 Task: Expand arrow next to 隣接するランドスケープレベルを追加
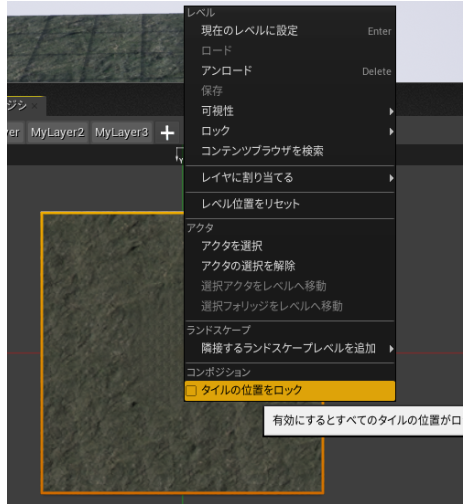[x=391, y=349]
